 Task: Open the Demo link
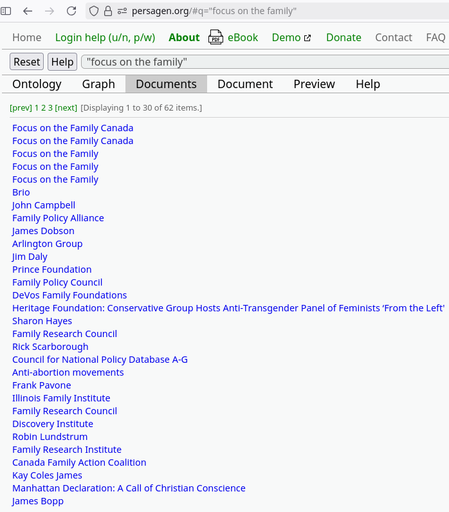click(x=286, y=37)
